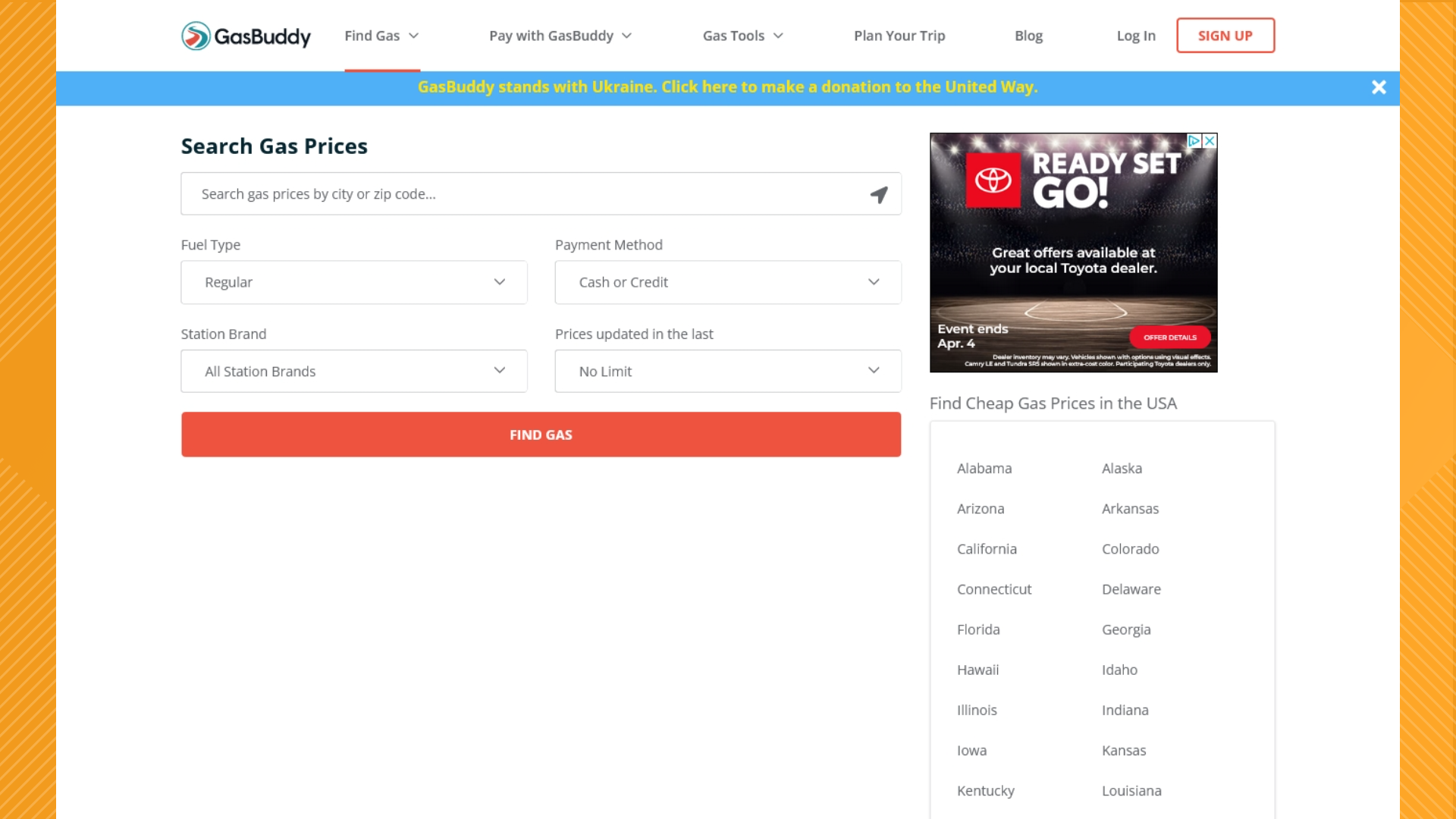Click the GasBuddy logo icon
1456x819 pixels.
(196, 36)
